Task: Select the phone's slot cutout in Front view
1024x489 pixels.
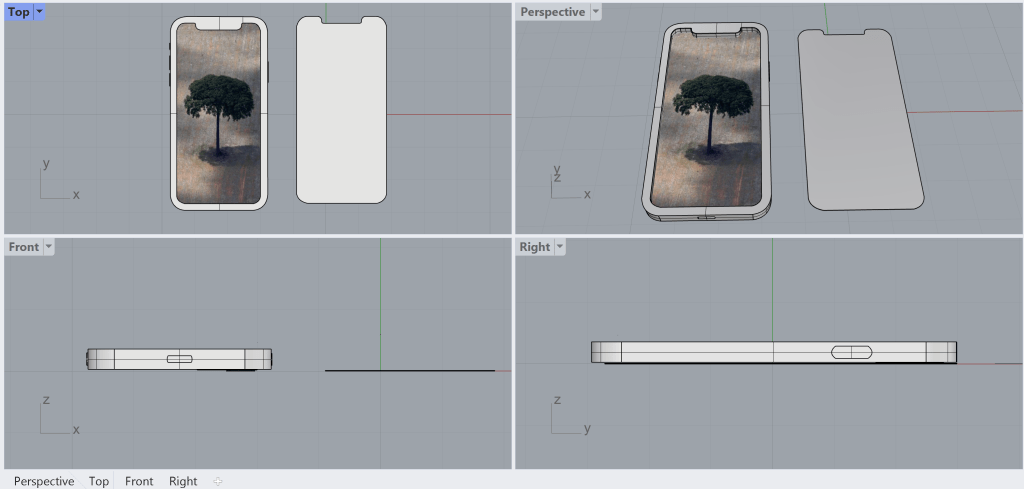Action: (x=180, y=359)
